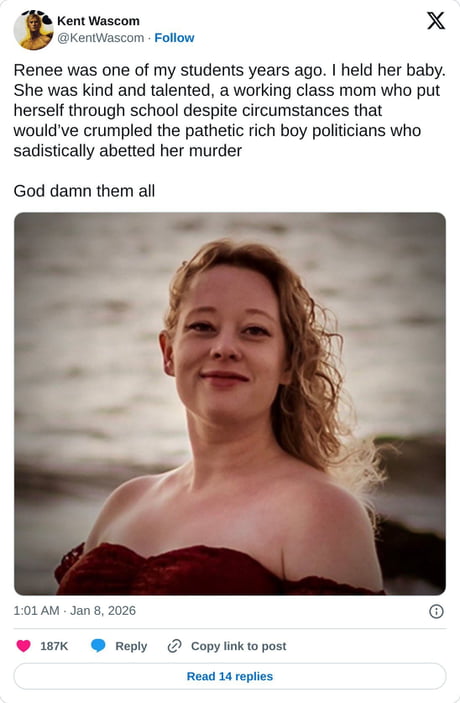Visit the @KentWascom handle link
The image size is (460, 703).
click(x=100, y=38)
